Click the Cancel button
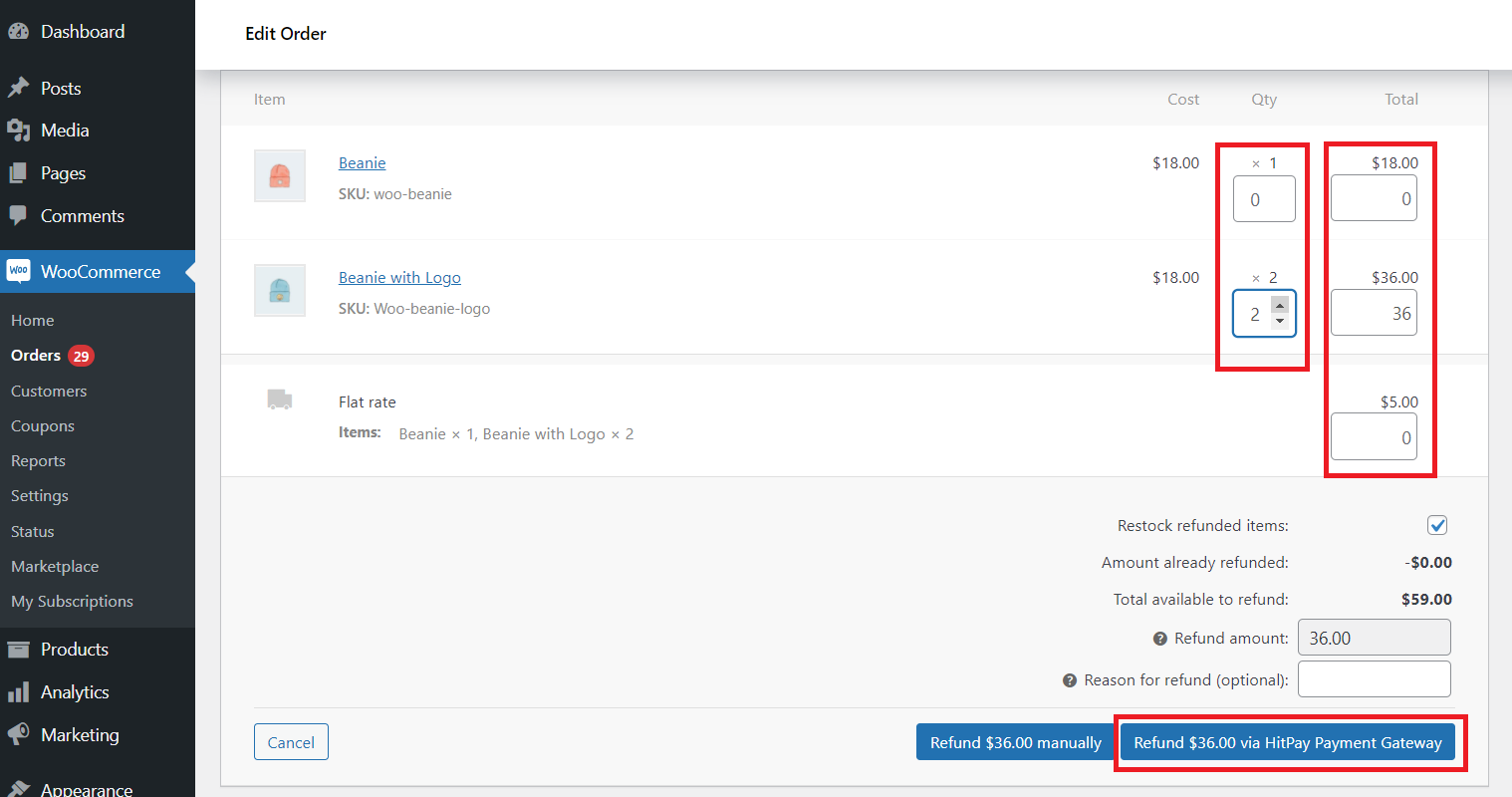 click(291, 742)
